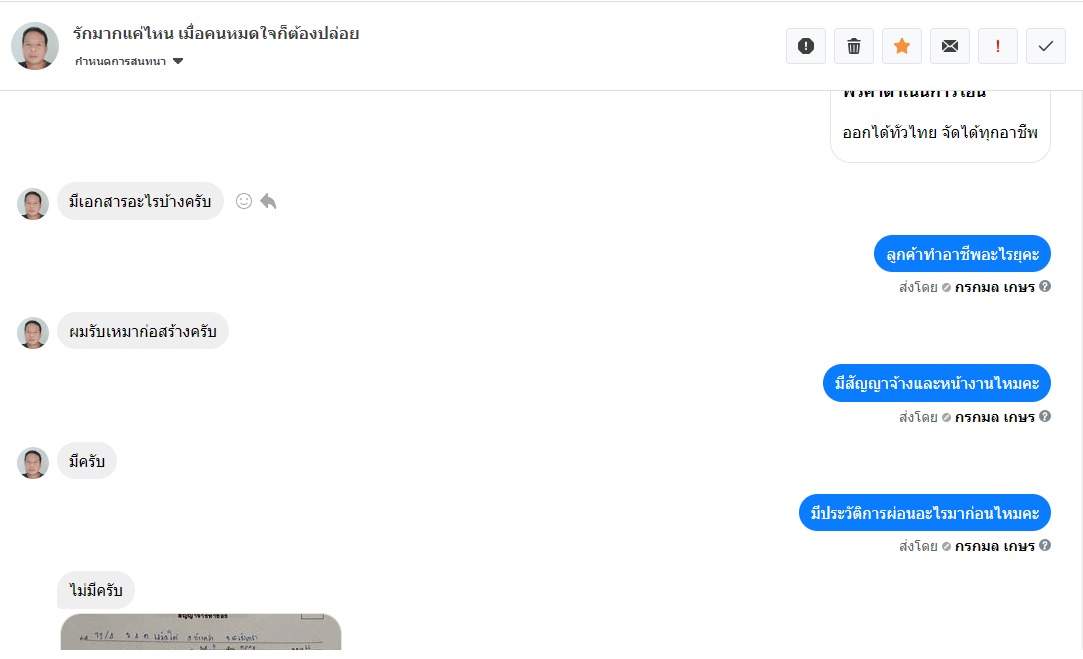Open help icon beside first กรกมล เกษร sender
This screenshot has height=659, width=1083.
tap(1045, 286)
